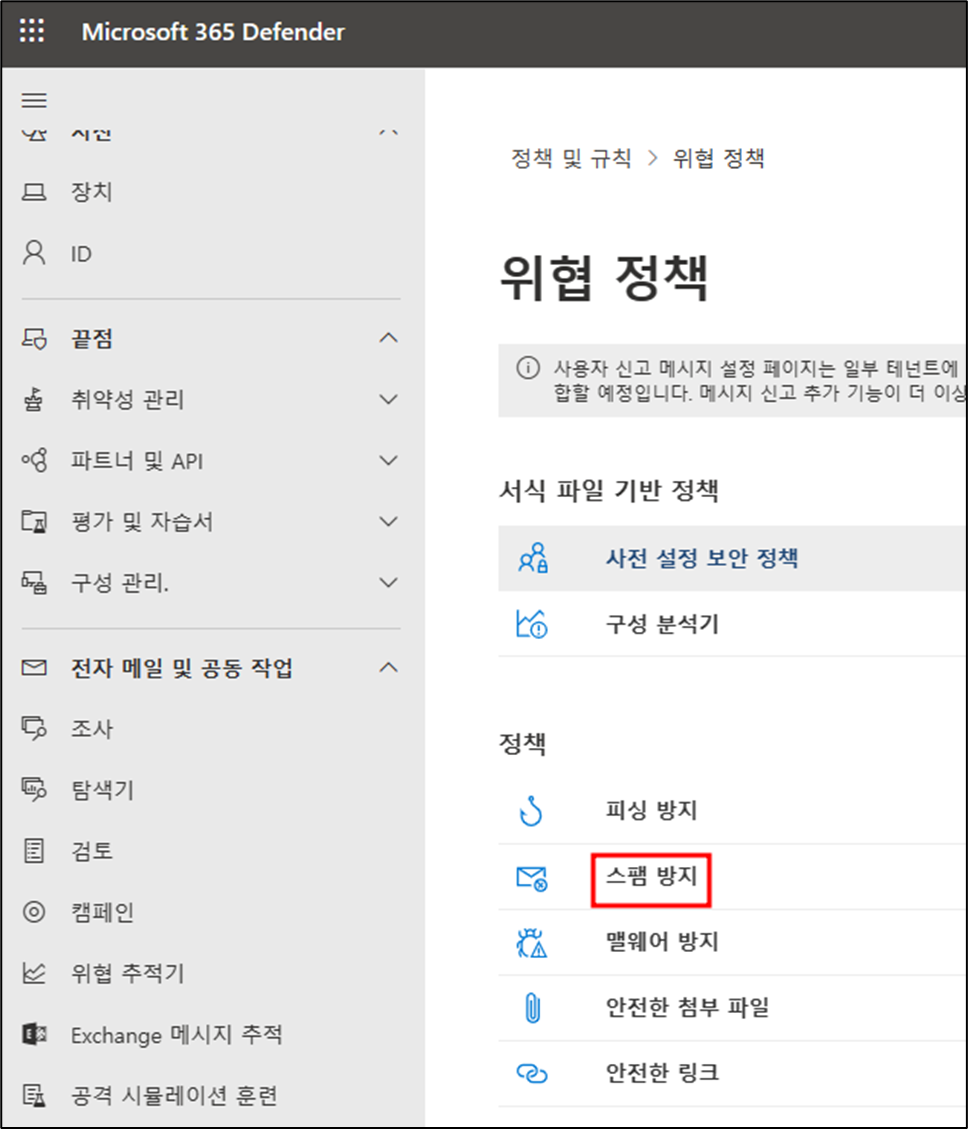Image resolution: width=968 pixels, height=1129 pixels.
Task: Click the 구성 분석기 chart icon
Action: point(531,625)
